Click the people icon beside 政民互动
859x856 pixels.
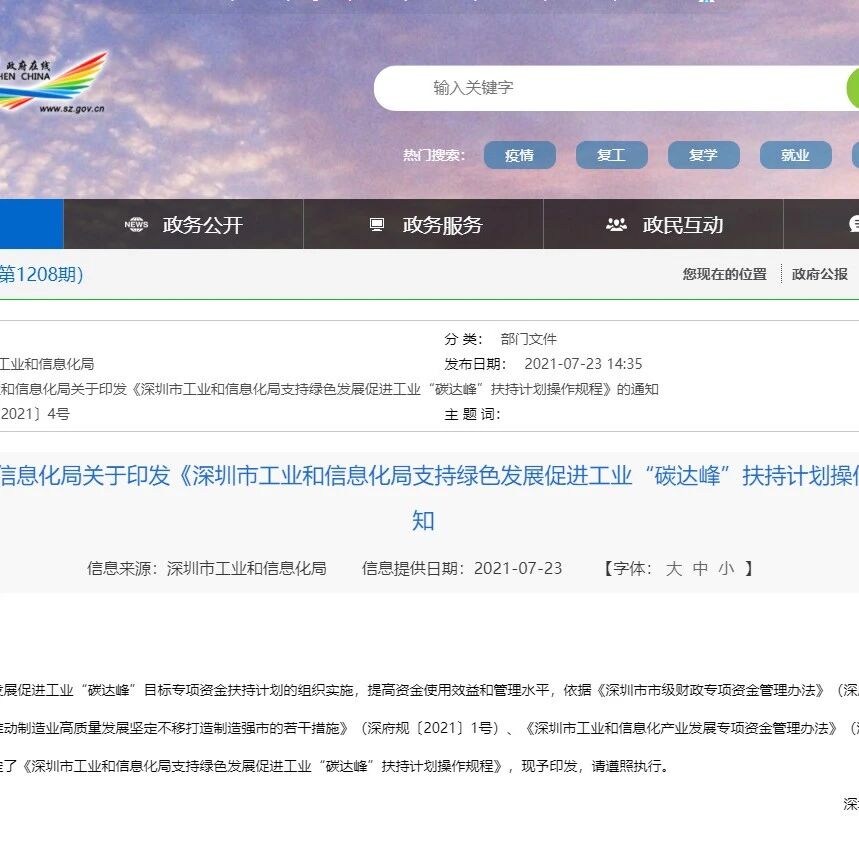tap(616, 225)
